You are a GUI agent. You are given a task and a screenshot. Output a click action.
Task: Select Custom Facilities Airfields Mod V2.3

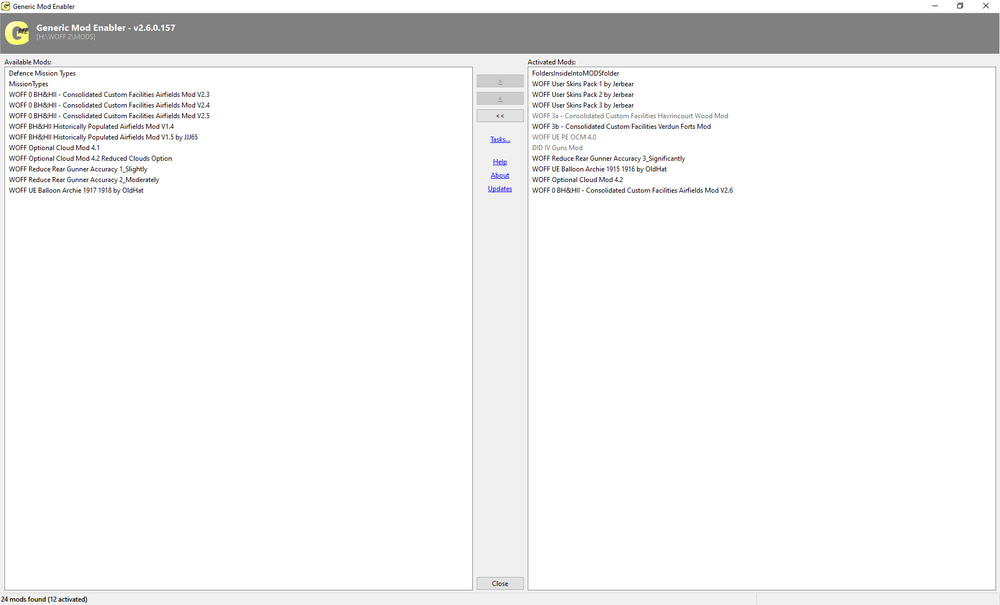pyautogui.click(x=109, y=94)
